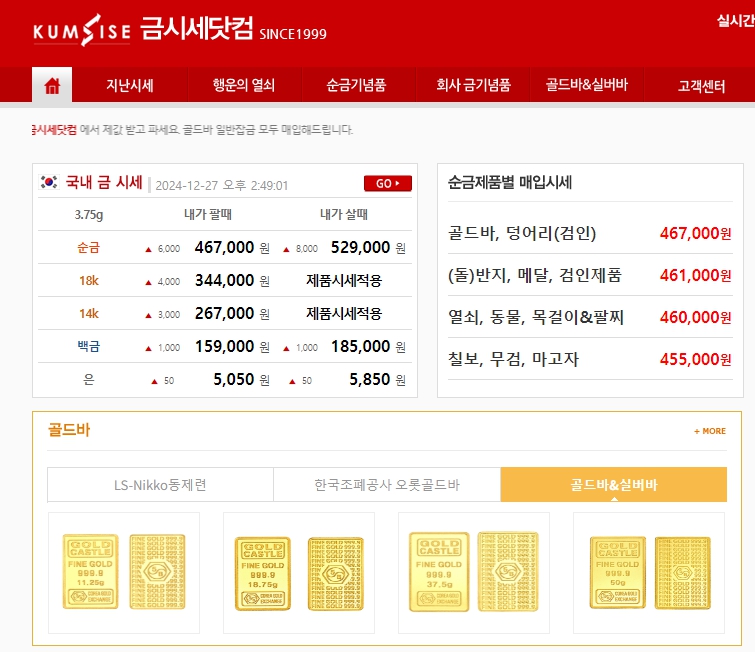Click the Korean flag icon beside 국내 금 시세
This screenshot has width=755, height=652.
pos(49,183)
